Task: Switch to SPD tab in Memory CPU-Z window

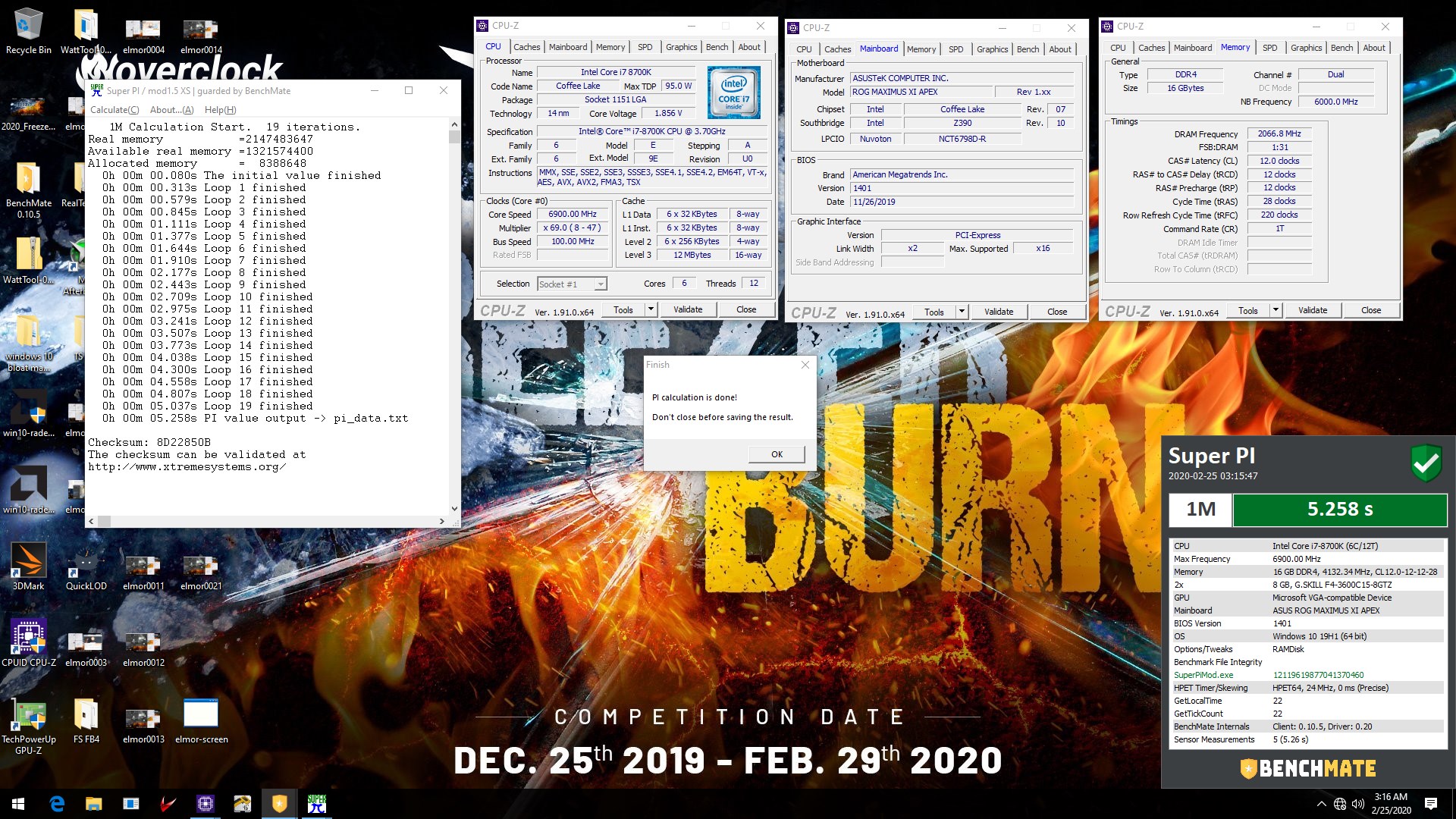Action: coord(1270,48)
